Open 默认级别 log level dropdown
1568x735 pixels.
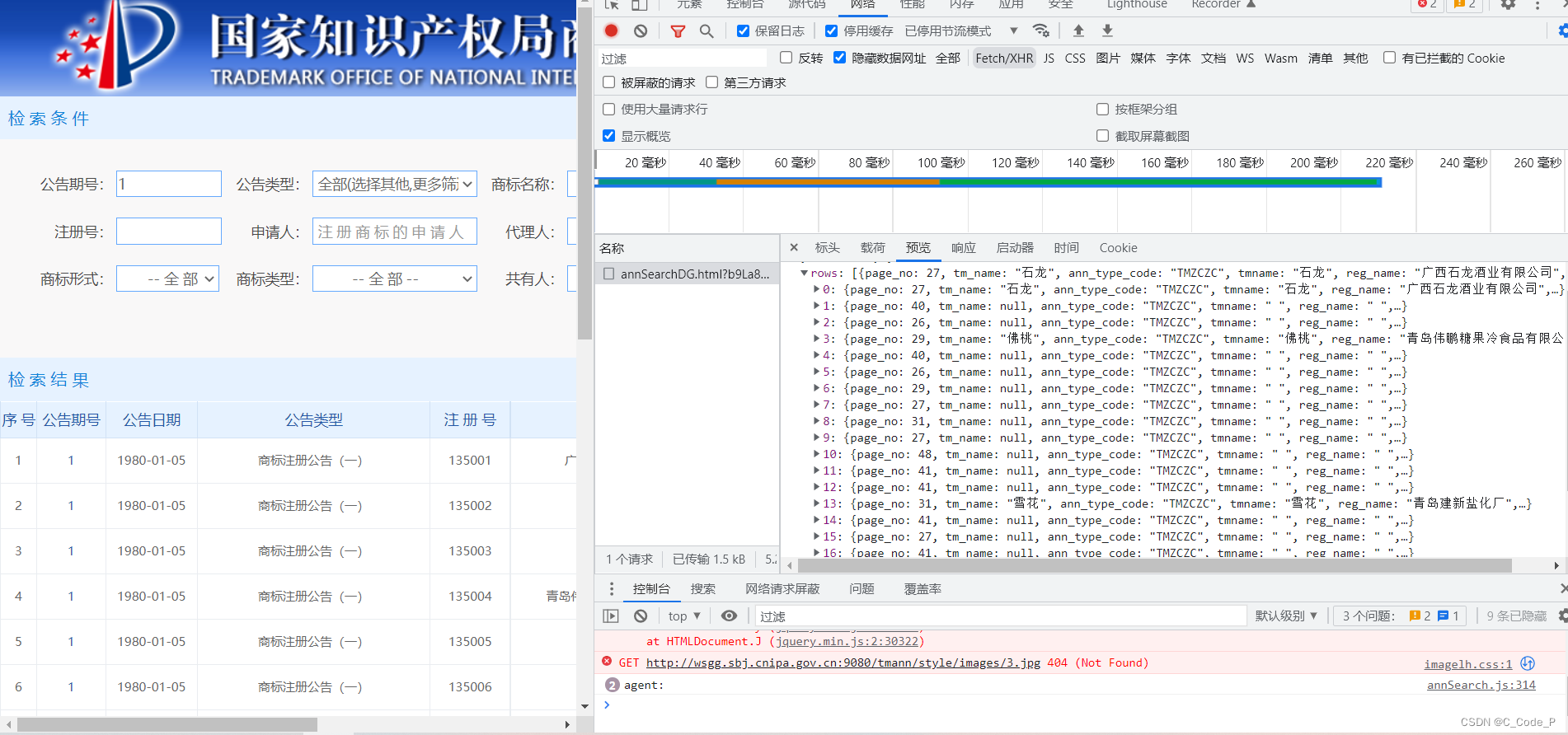(x=1286, y=616)
